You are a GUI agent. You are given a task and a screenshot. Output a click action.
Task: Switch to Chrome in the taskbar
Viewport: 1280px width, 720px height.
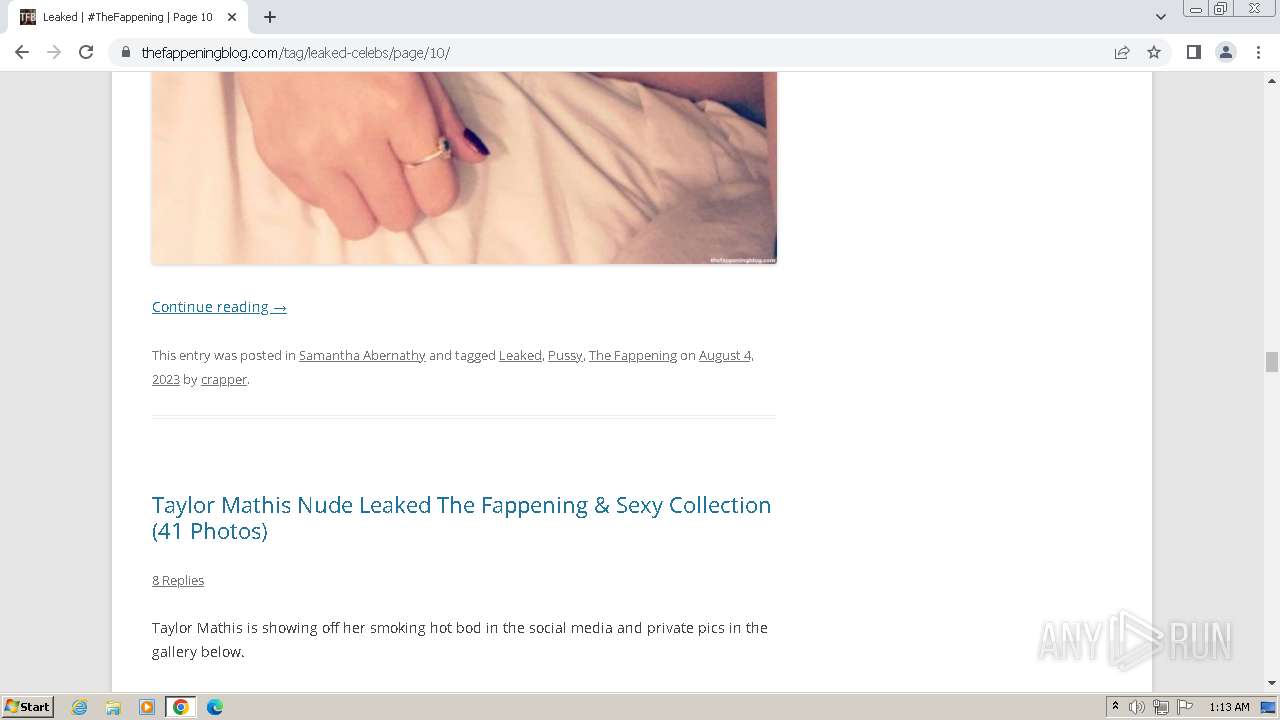(x=181, y=707)
